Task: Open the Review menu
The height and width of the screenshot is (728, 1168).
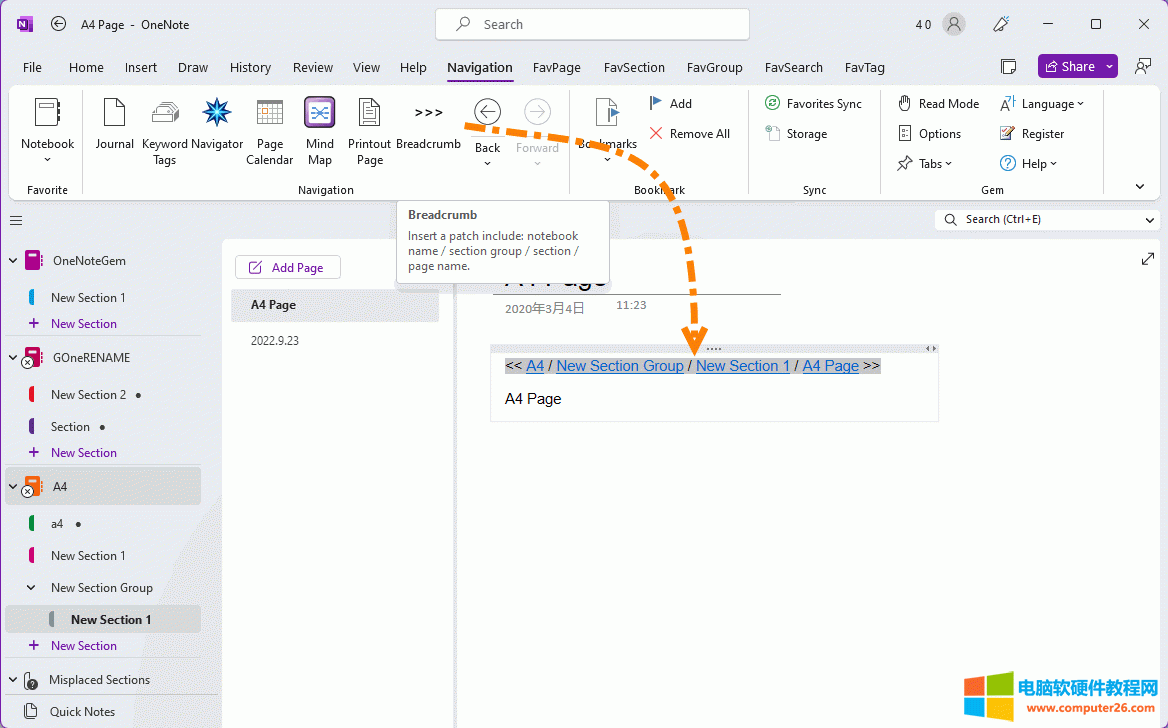Action: (313, 67)
